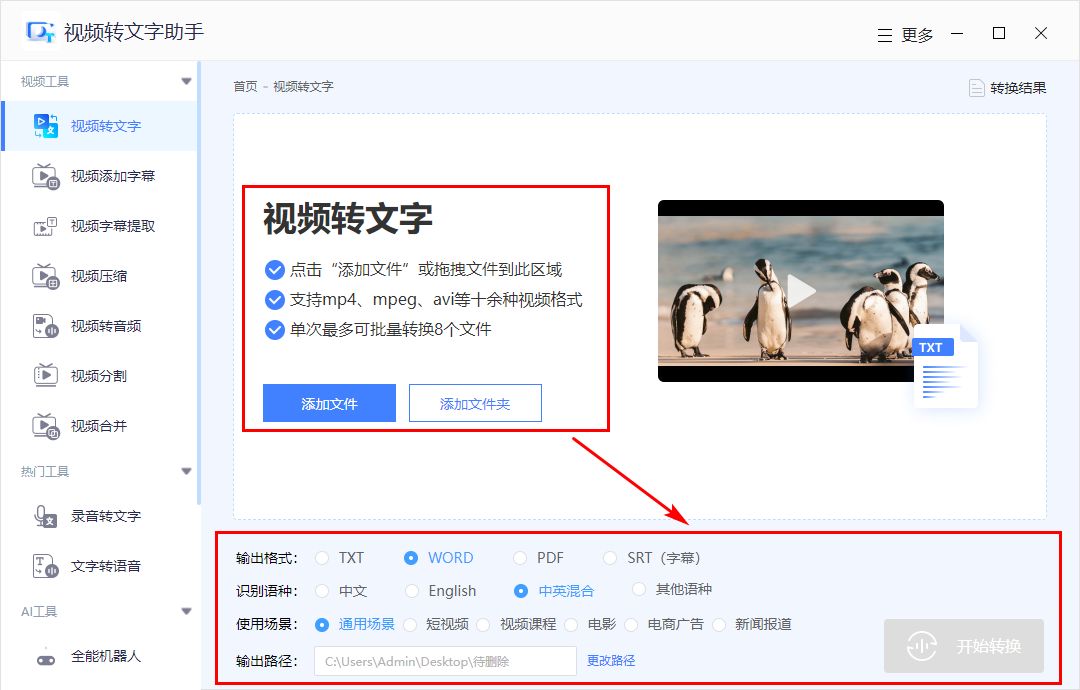1080x690 pixels.
Task: Collapse the 视频工具 section arrow
Action: point(186,81)
